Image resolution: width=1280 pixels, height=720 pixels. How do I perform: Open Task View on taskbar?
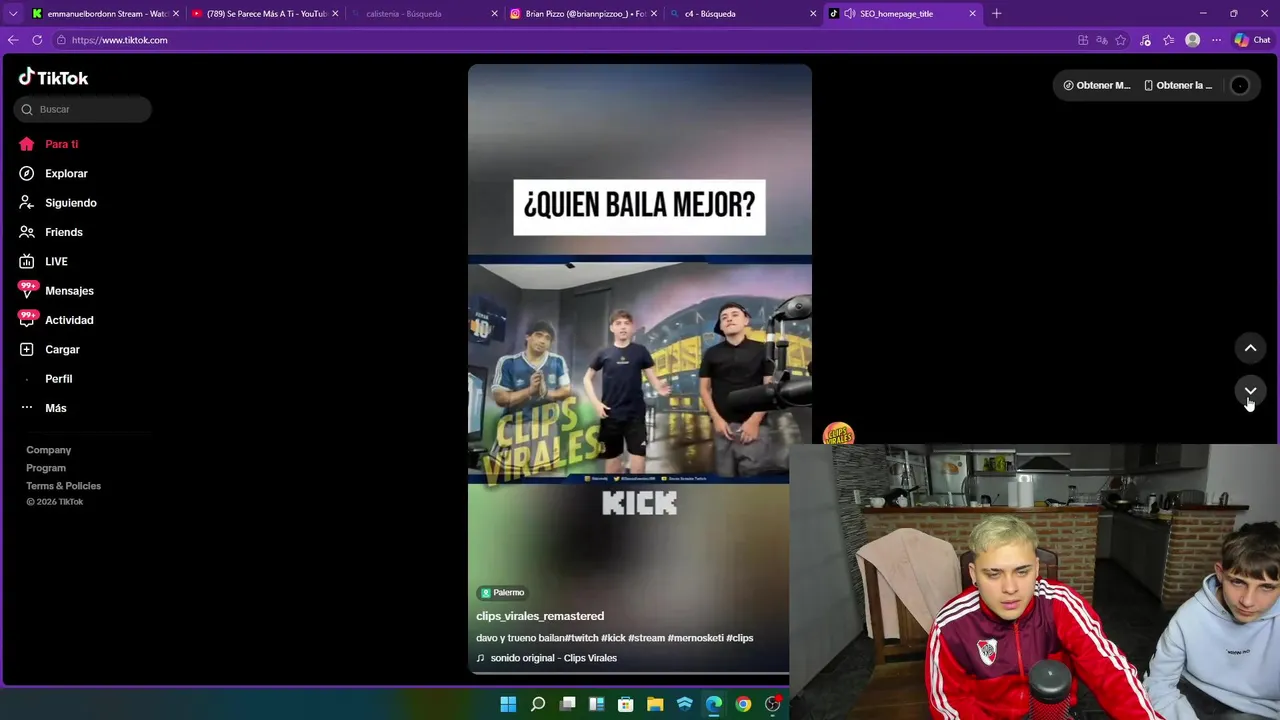click(567, 704)
